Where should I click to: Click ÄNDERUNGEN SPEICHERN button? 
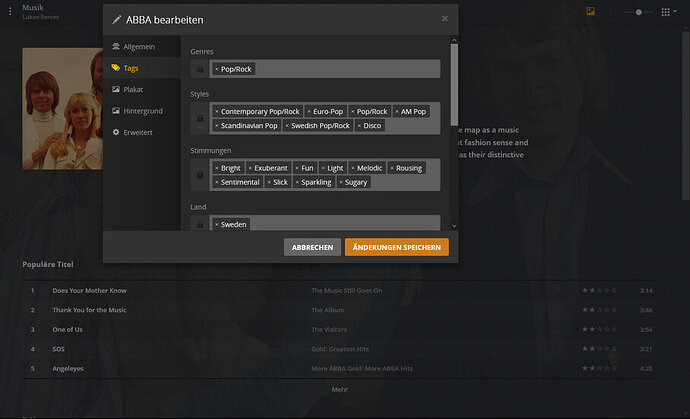tap(396, 247)
